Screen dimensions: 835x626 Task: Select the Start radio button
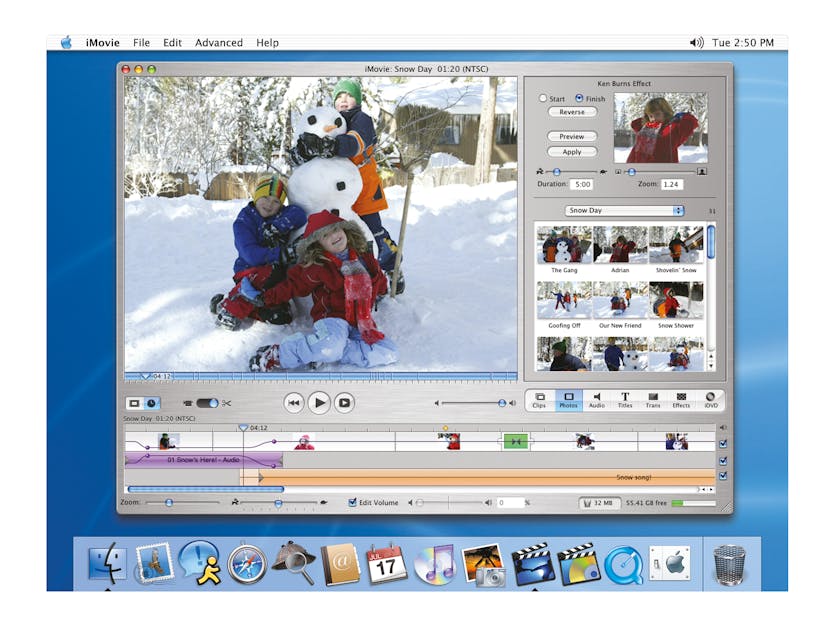(543, 99)
